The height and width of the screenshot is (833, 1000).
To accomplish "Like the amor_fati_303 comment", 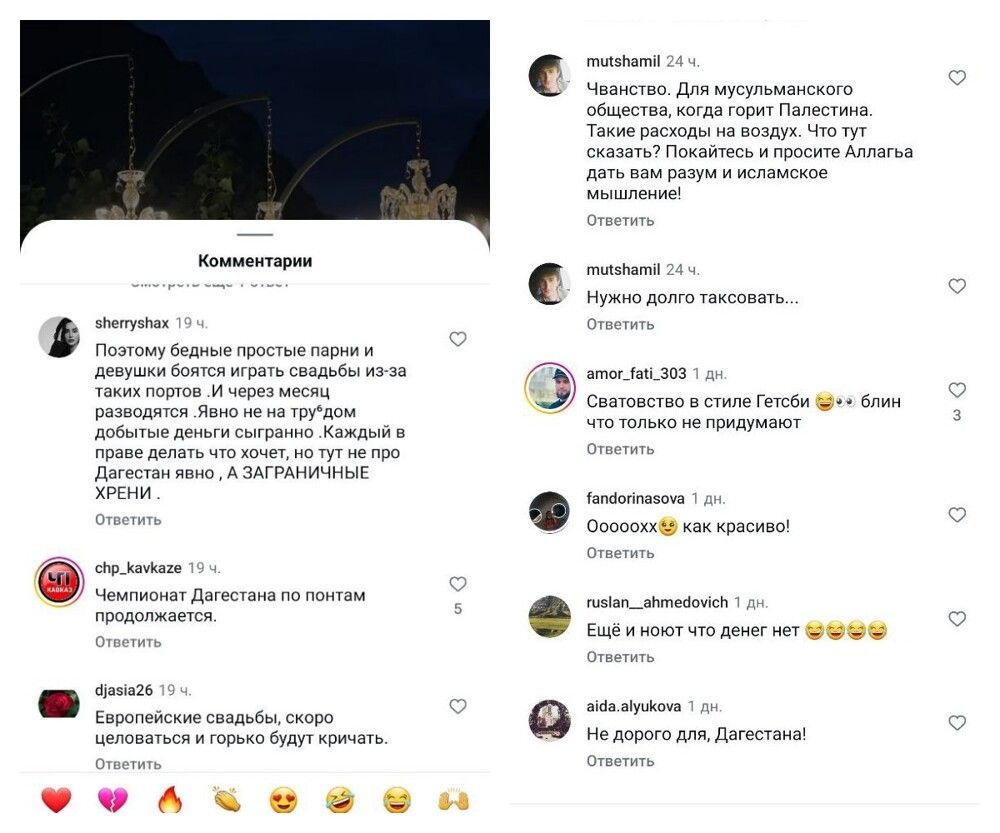I will pos(957,390).
